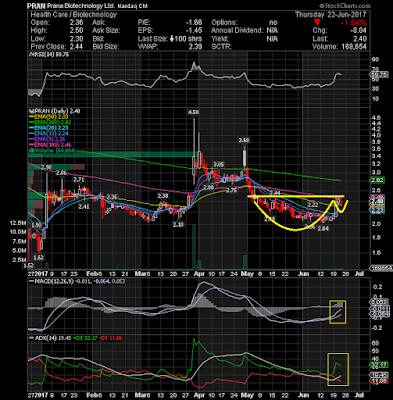Select the red -1.64% percent change

click(x=354, y=23)
